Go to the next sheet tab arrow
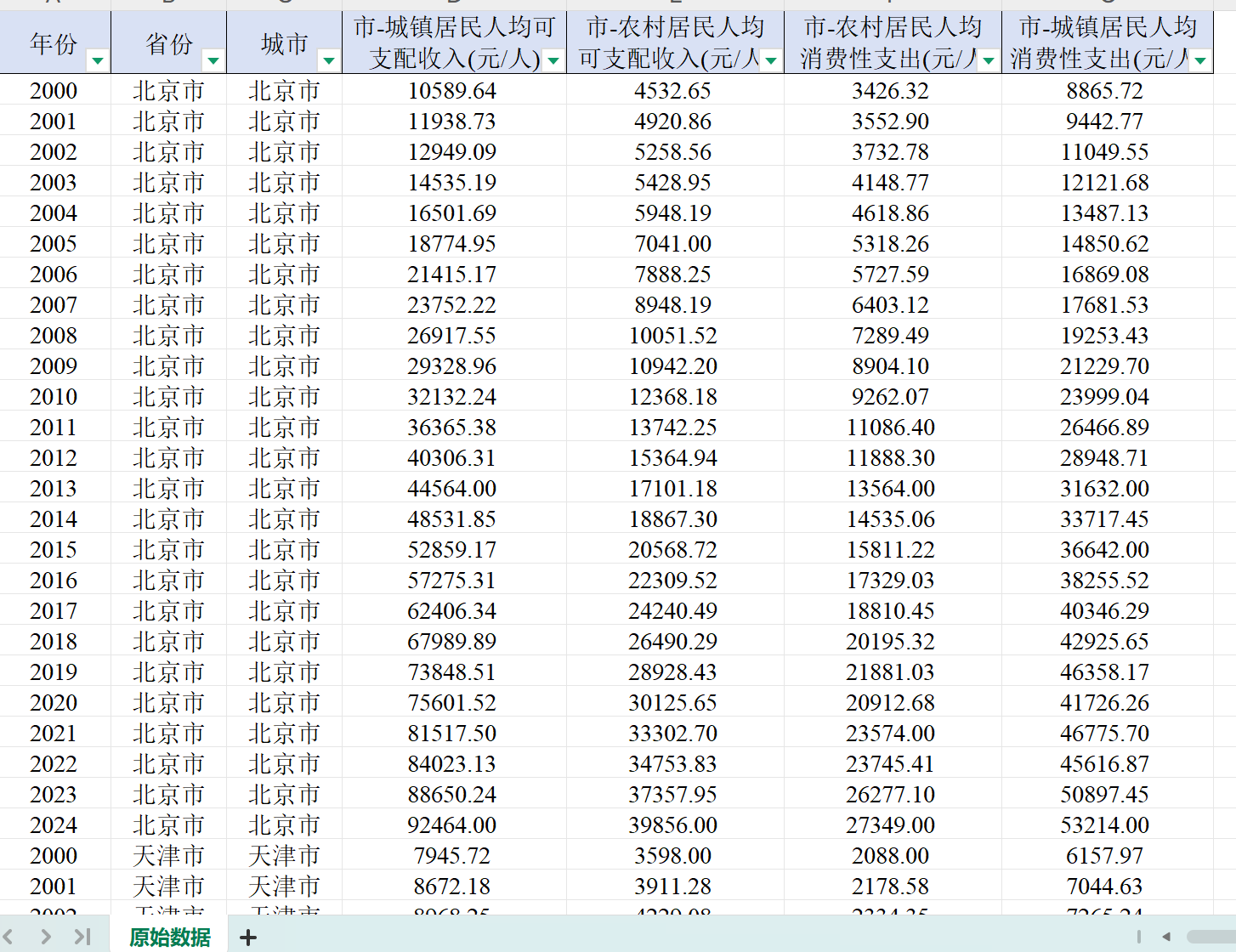1236x952 pixels. [46, 937]
